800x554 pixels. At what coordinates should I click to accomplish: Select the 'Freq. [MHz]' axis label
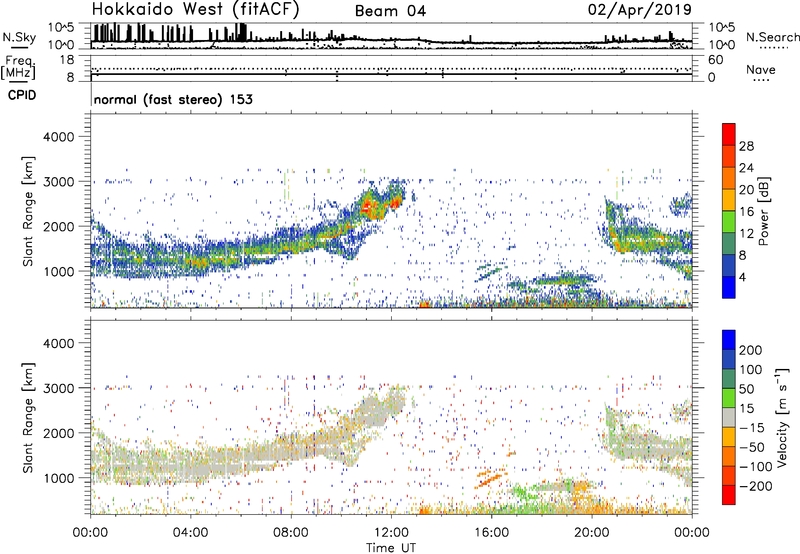click(18, 67)
